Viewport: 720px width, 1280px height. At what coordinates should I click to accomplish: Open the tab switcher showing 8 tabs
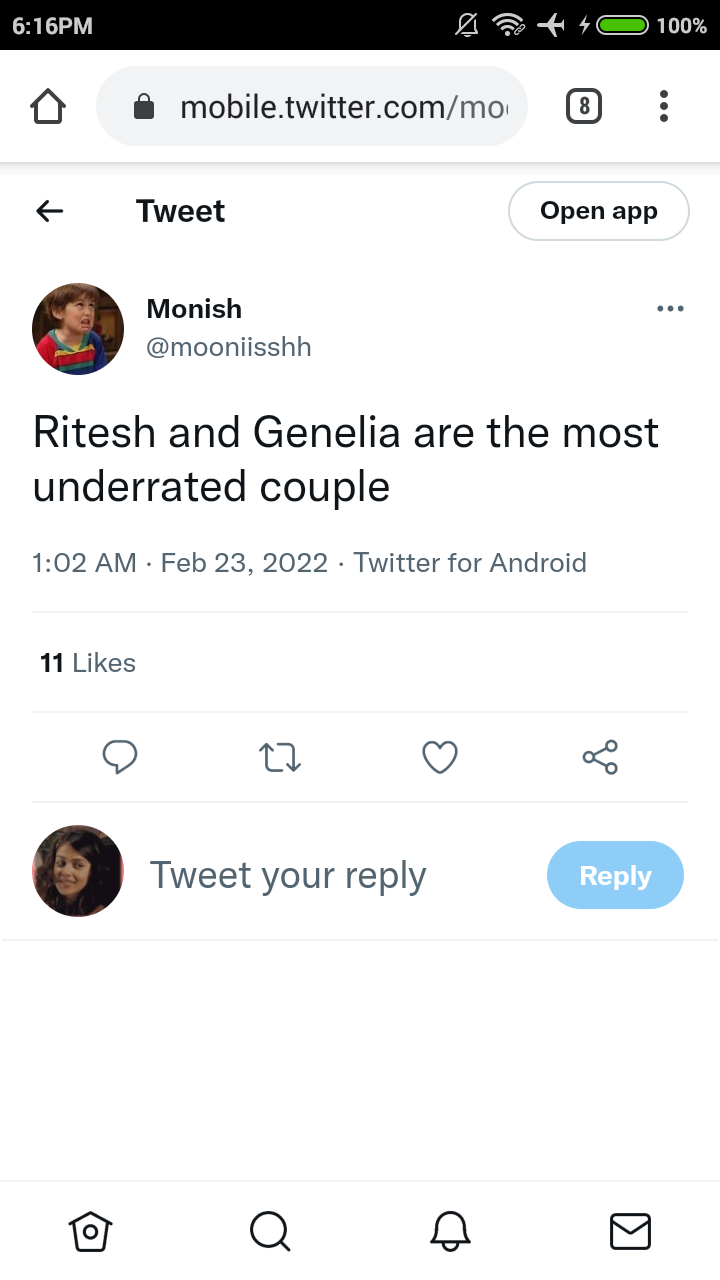pos(584,106)
